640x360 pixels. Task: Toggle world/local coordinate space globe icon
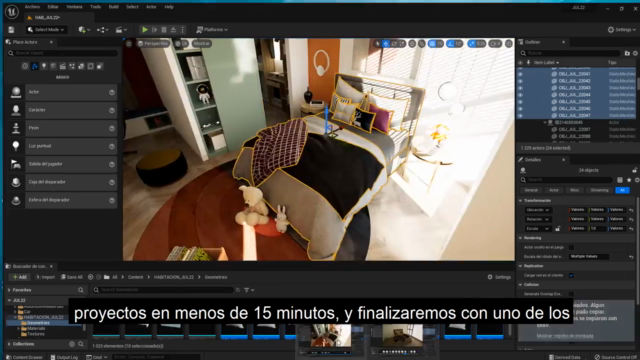[412, 43]
